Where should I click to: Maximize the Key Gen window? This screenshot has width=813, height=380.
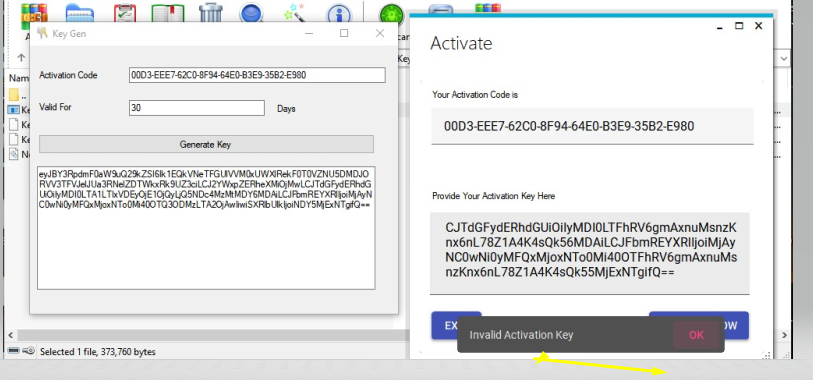tap(344, 34)
